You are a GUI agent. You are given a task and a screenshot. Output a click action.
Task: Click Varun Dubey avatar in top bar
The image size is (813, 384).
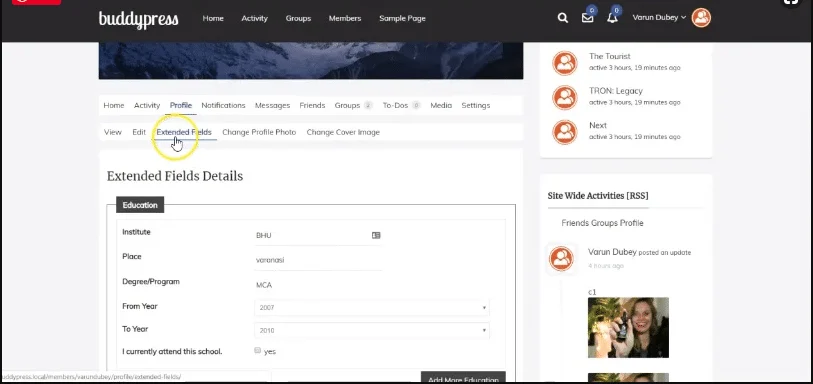pos(701,18)
